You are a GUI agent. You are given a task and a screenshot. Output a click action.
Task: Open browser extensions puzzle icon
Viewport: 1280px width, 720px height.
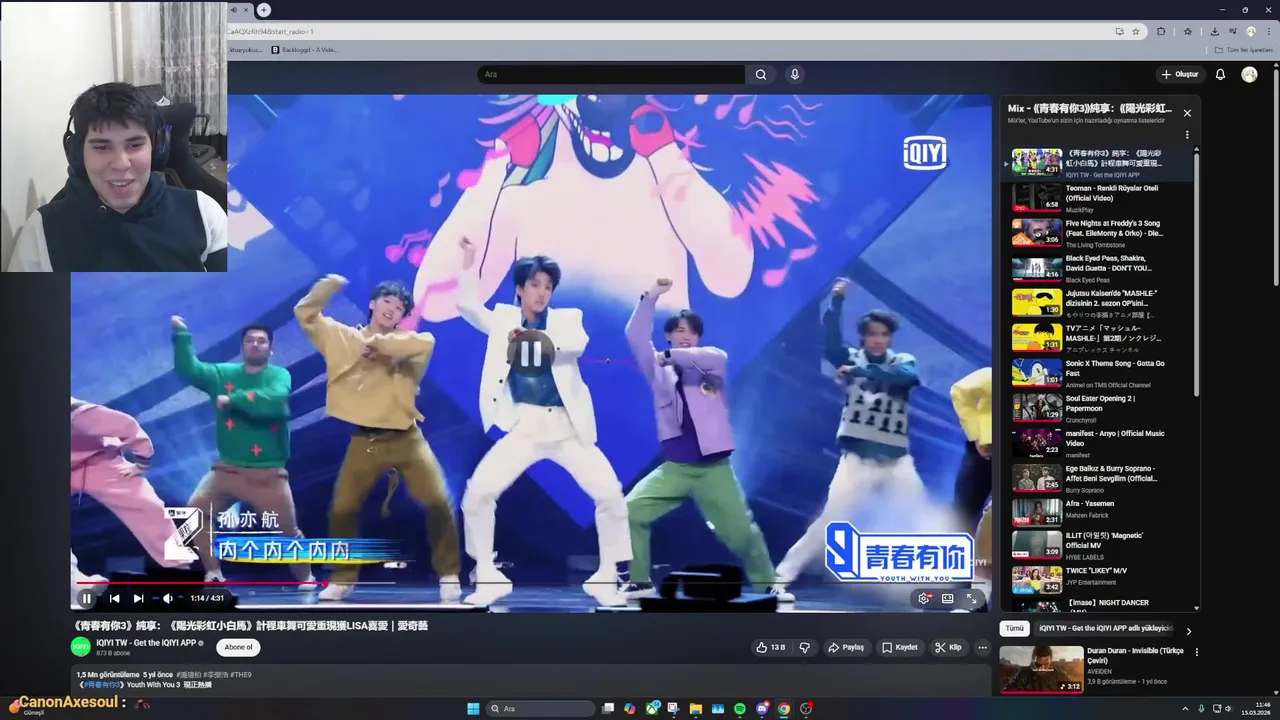click(1161, 31)
